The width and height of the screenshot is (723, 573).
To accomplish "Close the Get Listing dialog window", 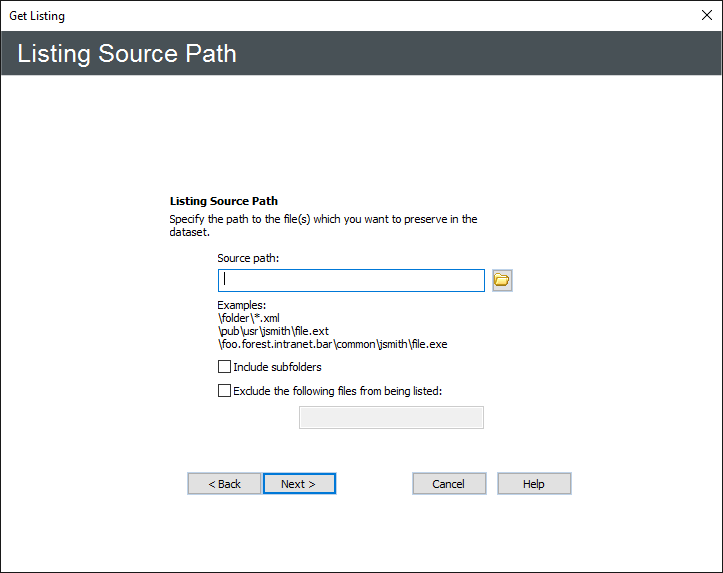I will point(707,15).
